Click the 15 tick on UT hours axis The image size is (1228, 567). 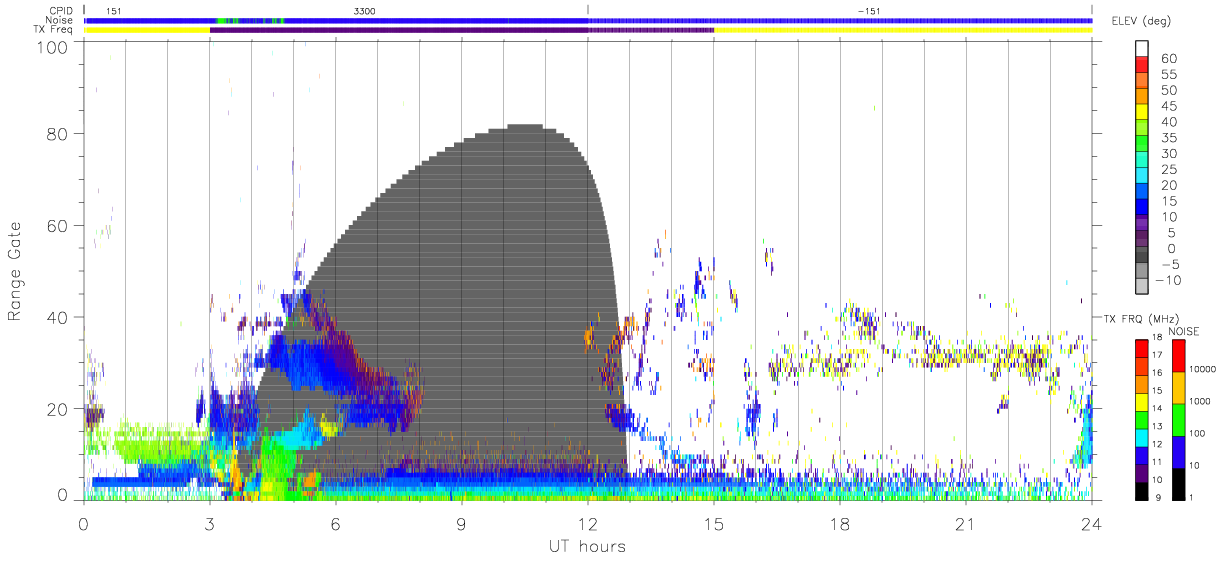tap(714, 524)
